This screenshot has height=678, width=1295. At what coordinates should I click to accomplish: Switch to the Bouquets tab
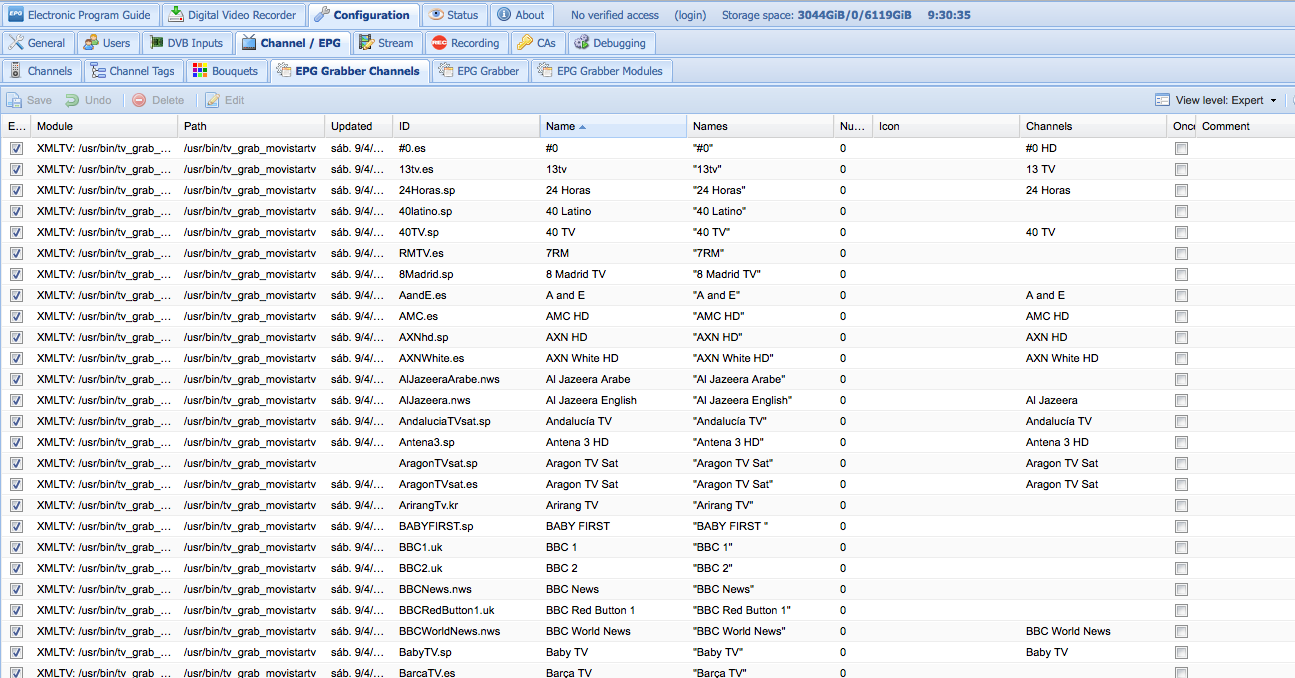[x=227, y=71]
